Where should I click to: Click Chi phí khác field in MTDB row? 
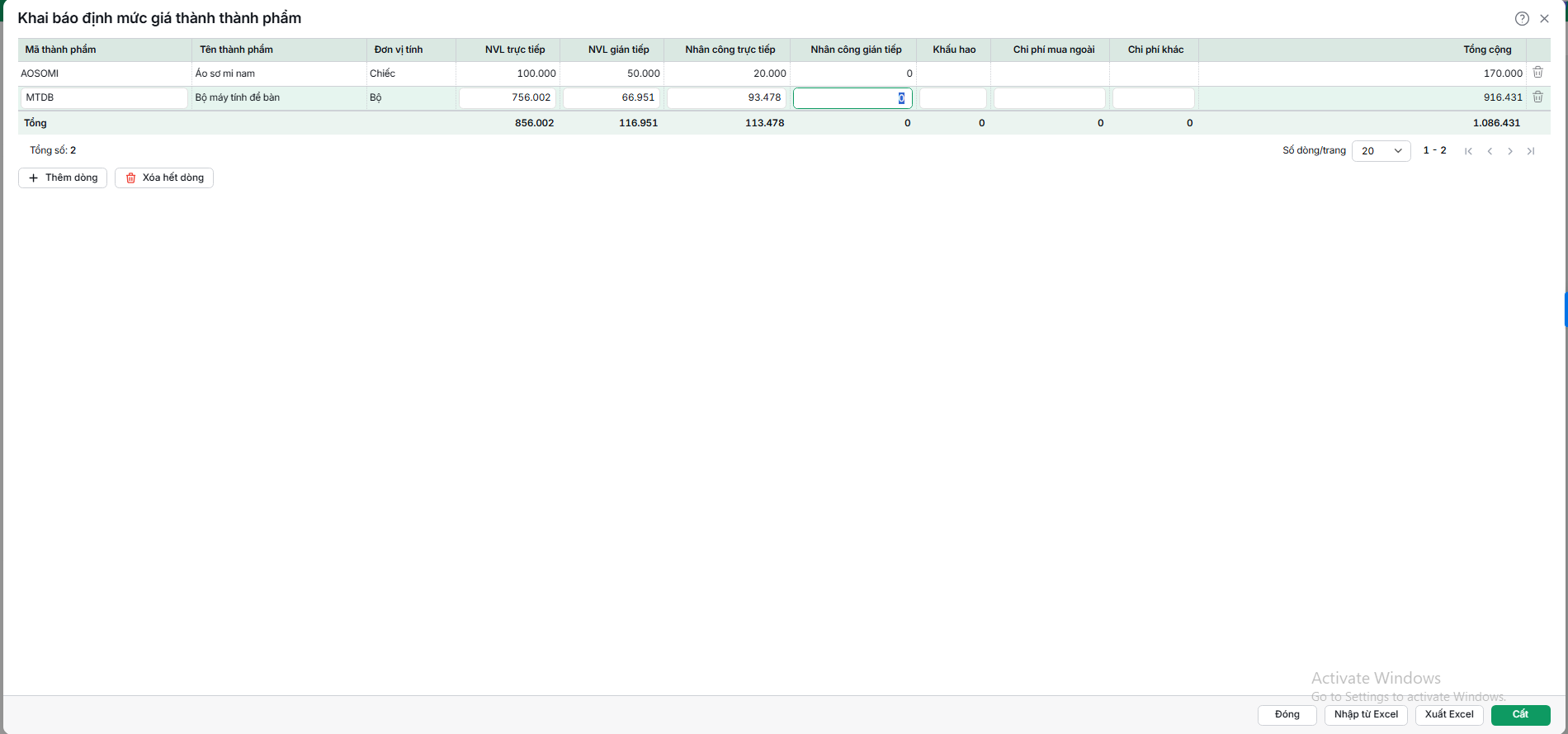click(x=1154, y=97)
